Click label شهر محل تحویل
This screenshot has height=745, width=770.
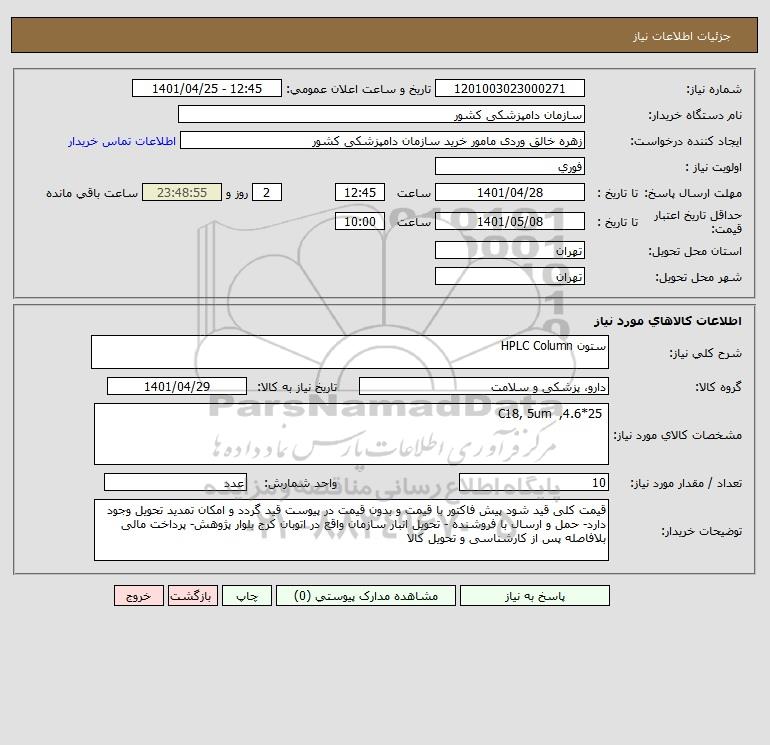coord(699,277)
